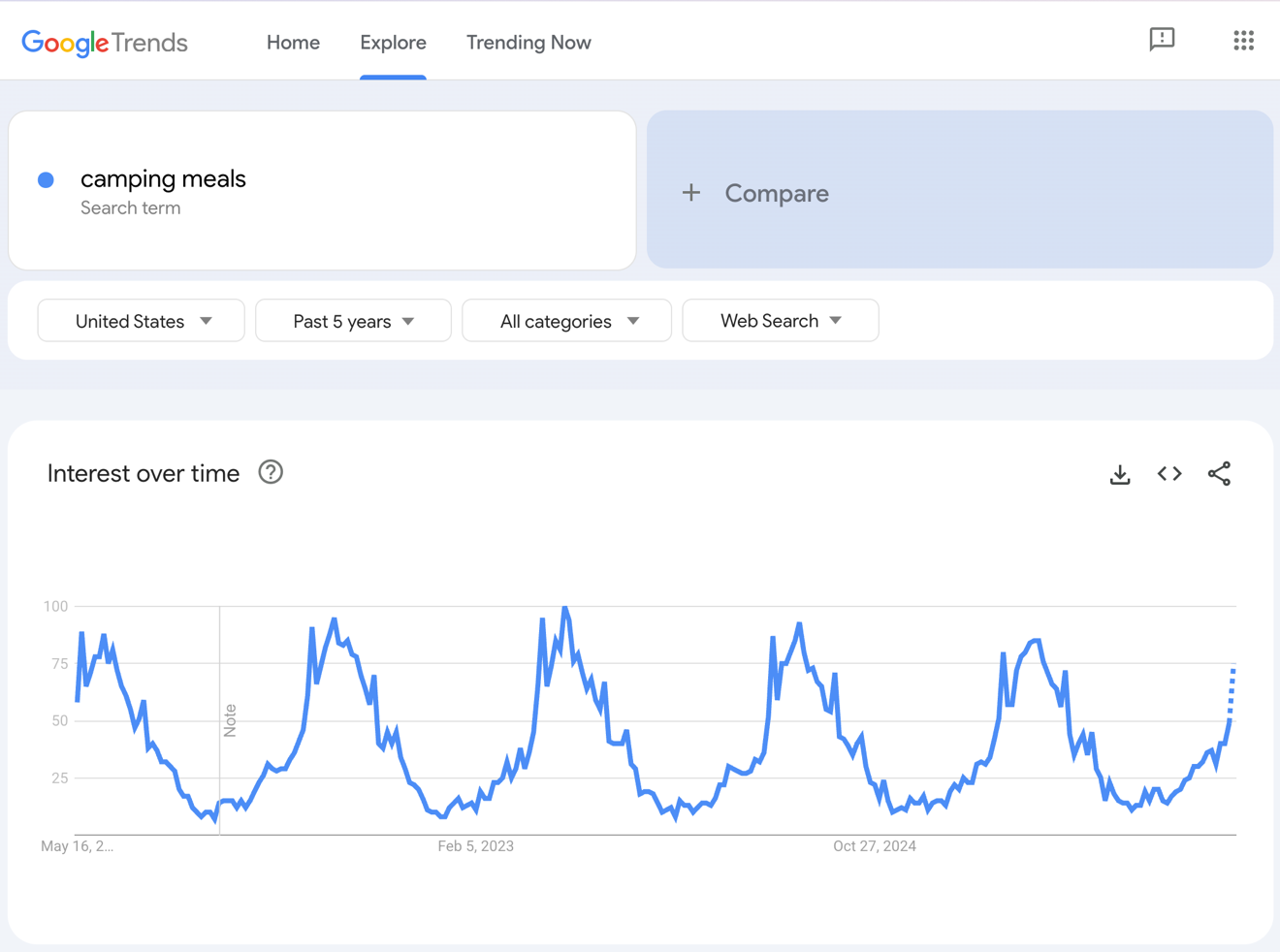The width and height of the screenshot is (1280, 952).
Task: Click the 50 y-axis value
Action: click(x=59, y=720)
